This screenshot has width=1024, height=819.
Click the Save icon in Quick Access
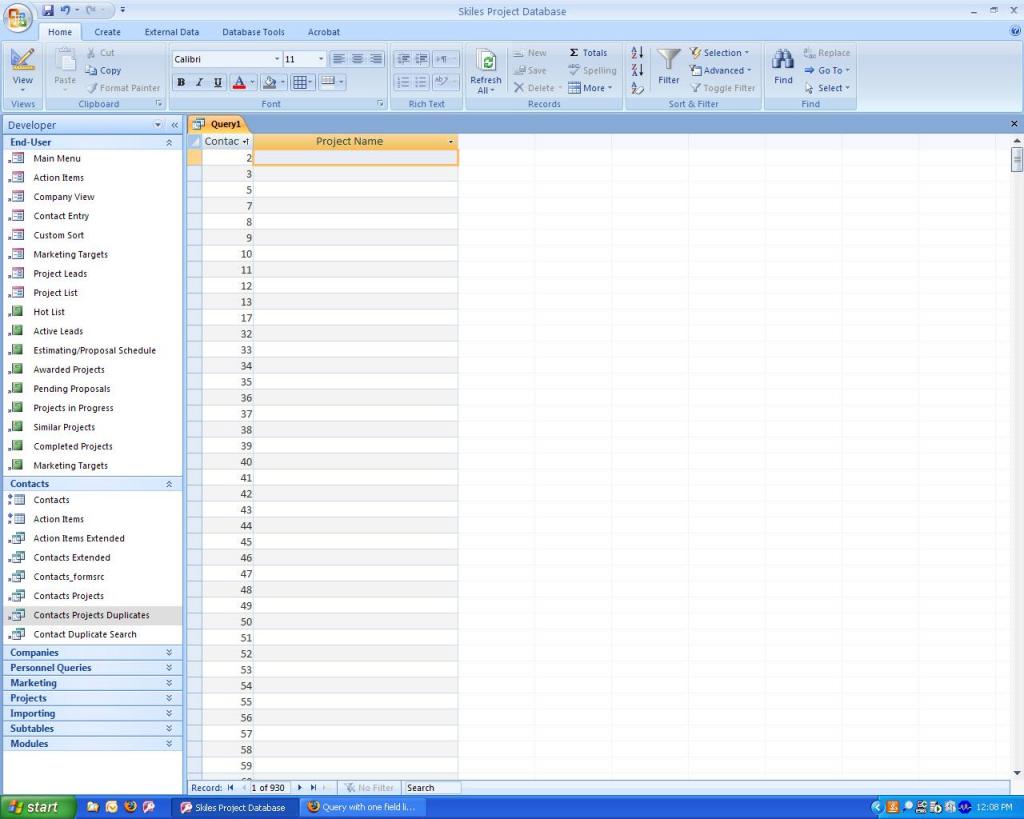48,10
